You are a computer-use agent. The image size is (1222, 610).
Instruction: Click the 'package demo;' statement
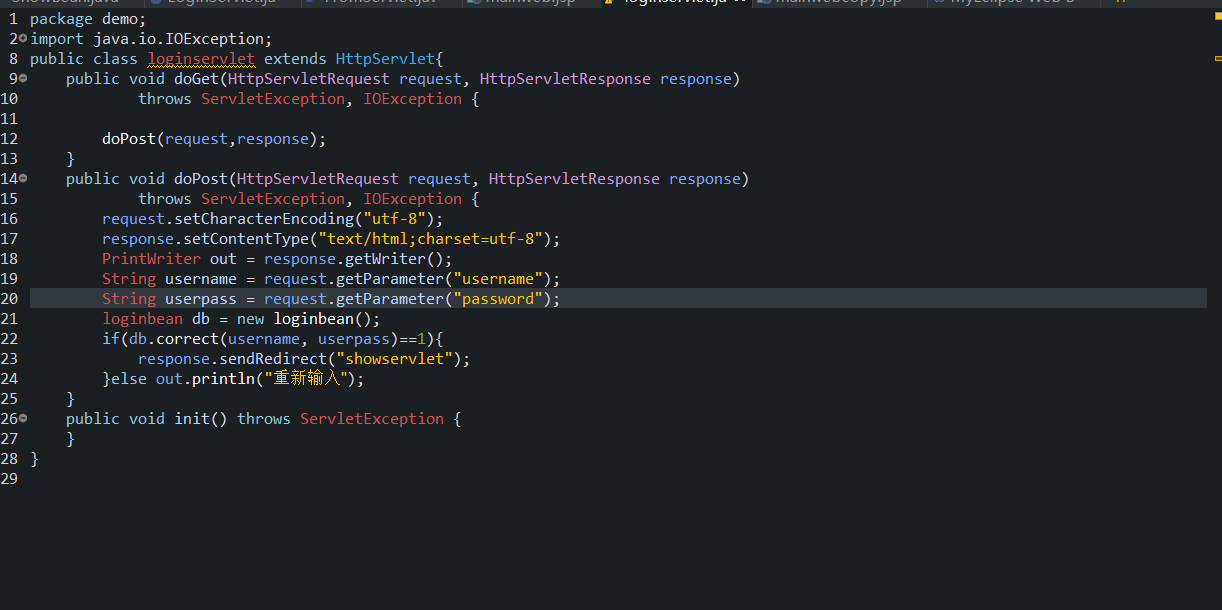pyautogui.click(x=88, y=19)
